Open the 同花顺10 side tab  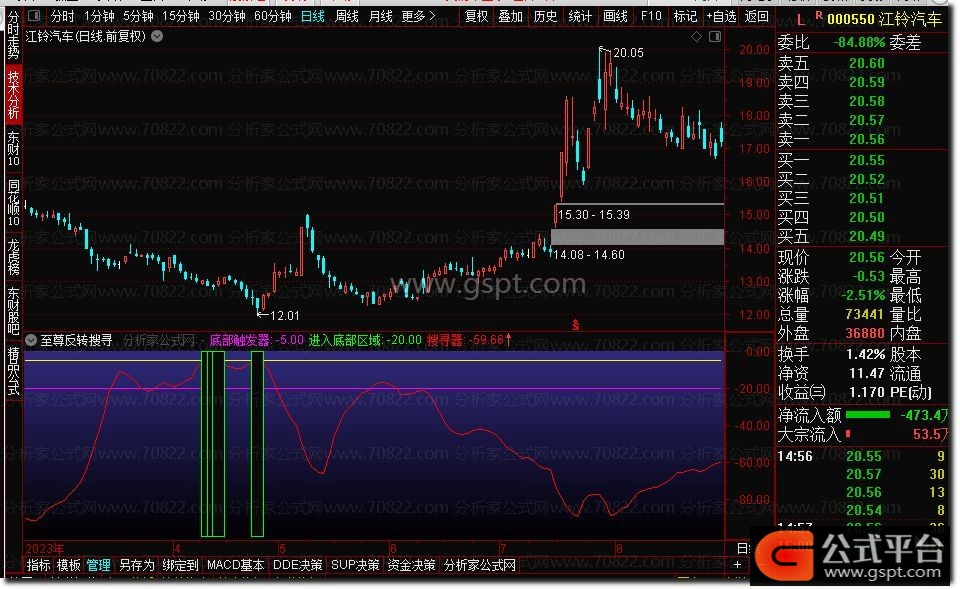click(x=13, y=203)
